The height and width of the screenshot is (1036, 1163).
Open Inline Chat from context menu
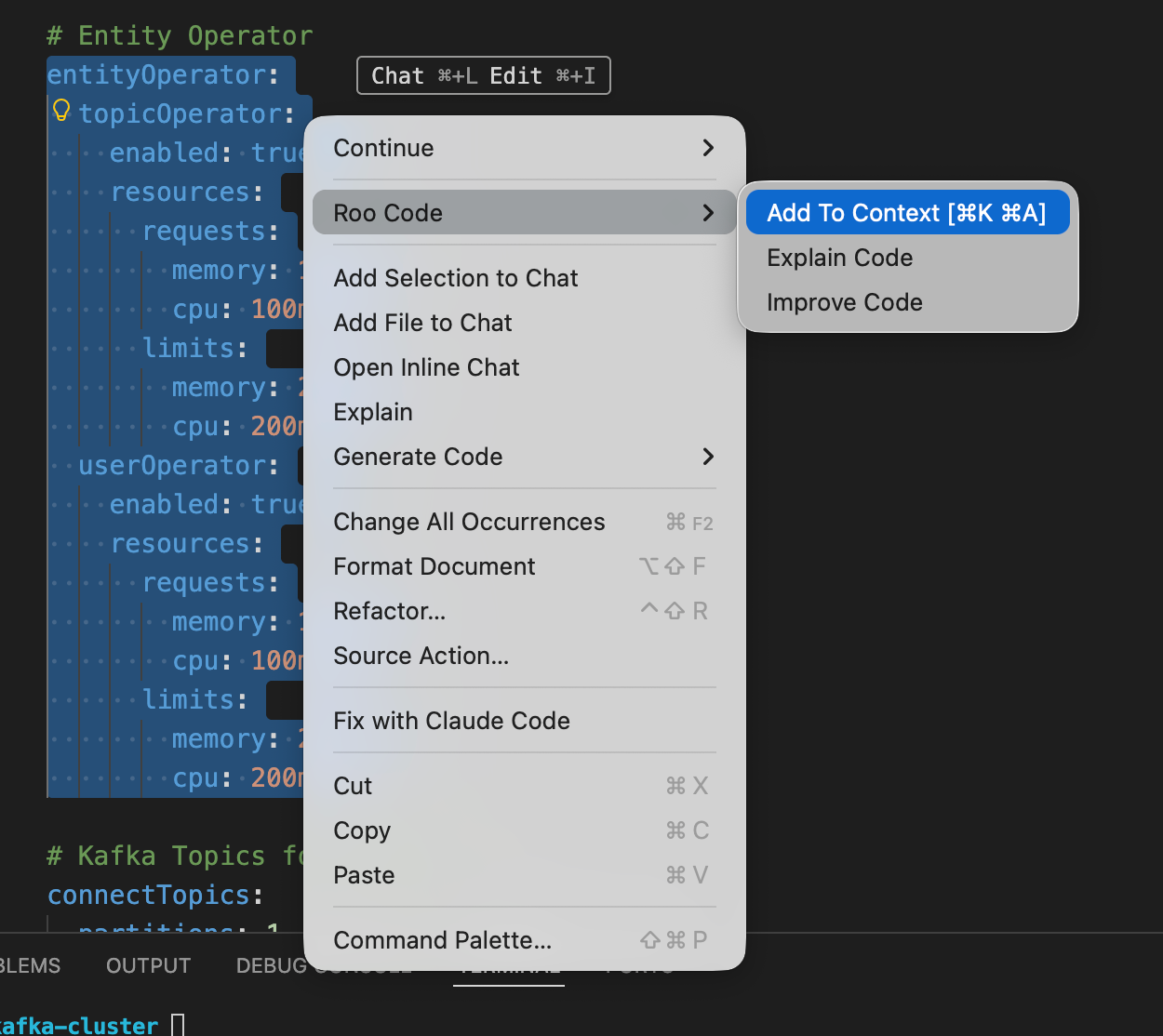(426, 367)
